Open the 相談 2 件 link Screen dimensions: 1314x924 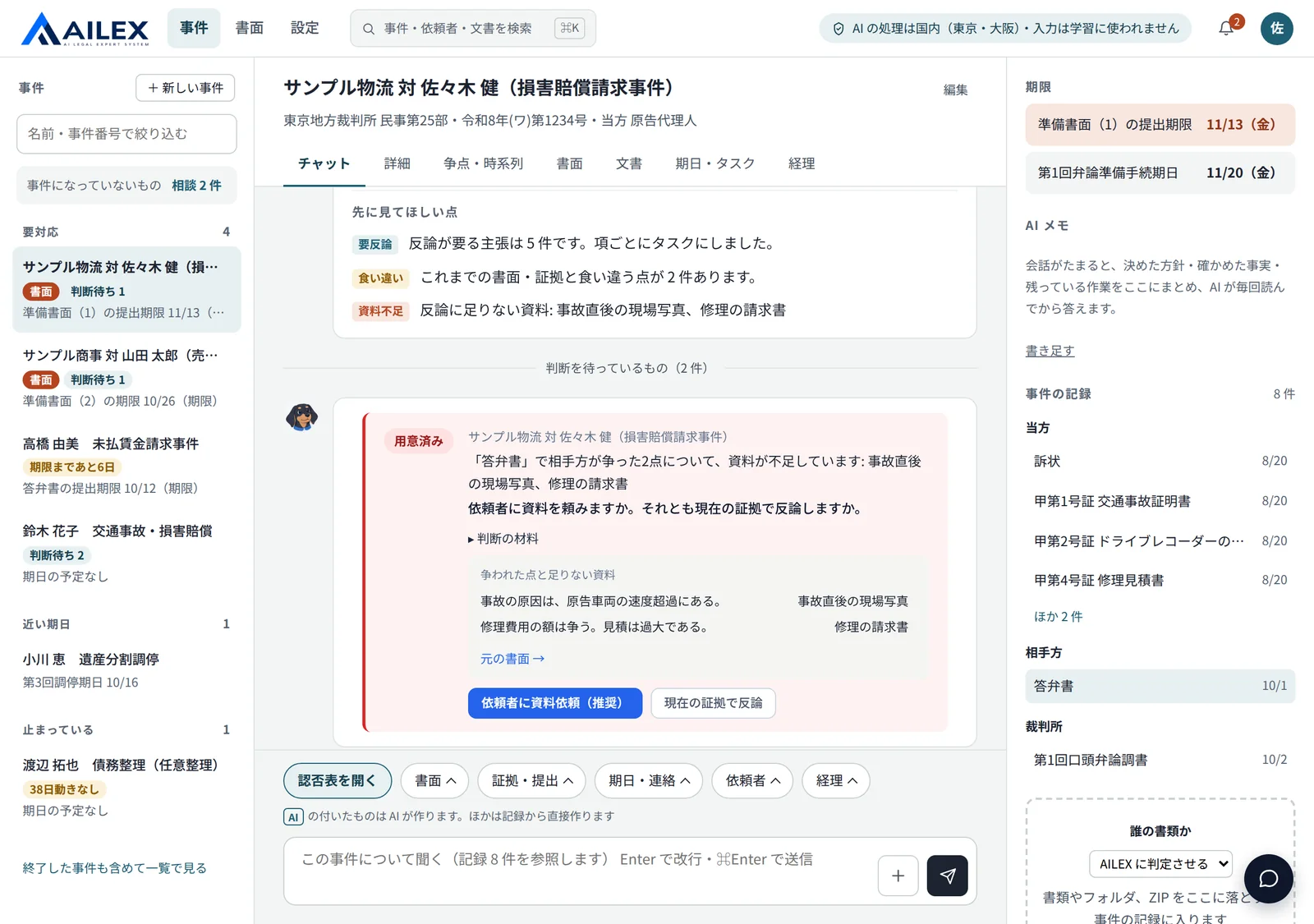tap(196, 186)
